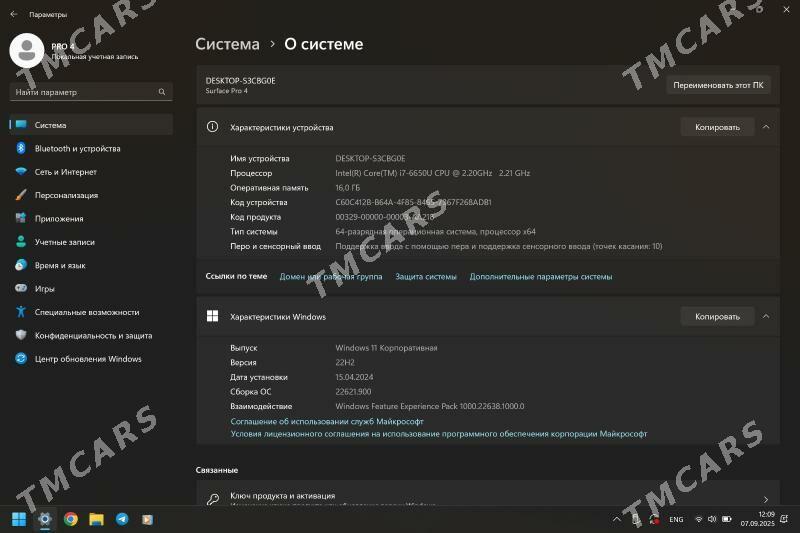Open Специальные возможности settings
The image size is (800, 533).
86,312
